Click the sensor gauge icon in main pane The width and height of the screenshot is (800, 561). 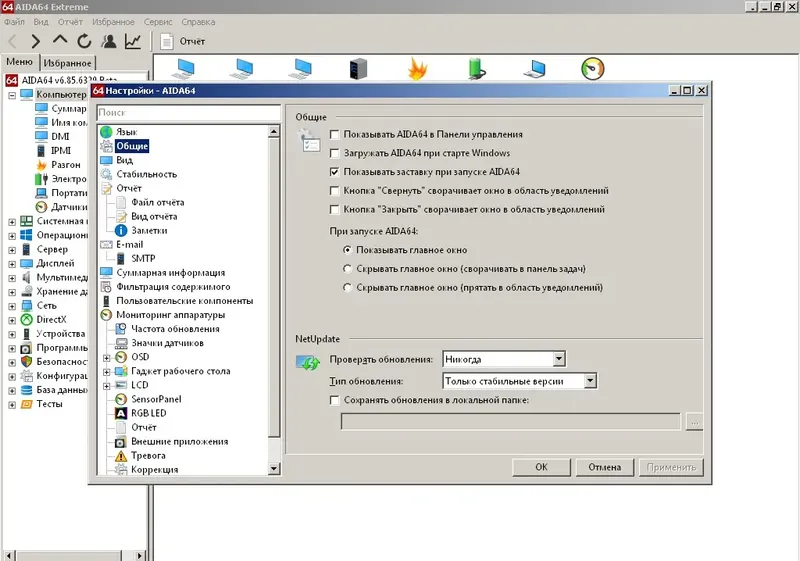(592, 68)
